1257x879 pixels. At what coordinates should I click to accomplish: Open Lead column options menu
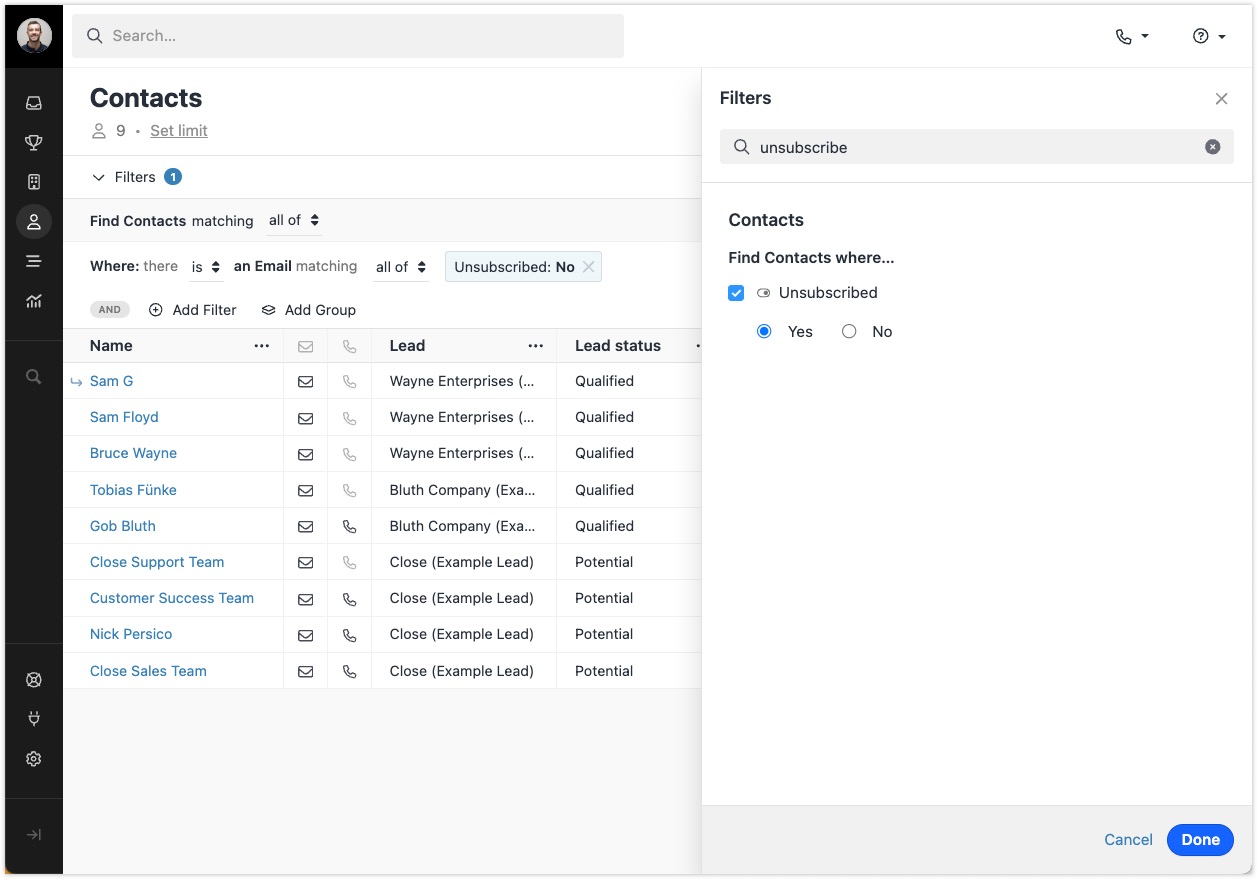(x=536, y=346)
